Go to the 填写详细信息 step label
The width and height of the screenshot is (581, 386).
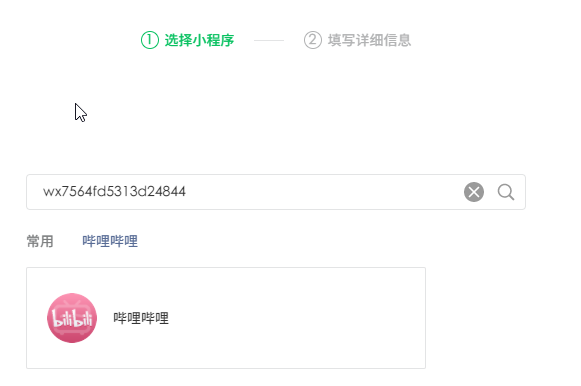[x=369, y=40]
